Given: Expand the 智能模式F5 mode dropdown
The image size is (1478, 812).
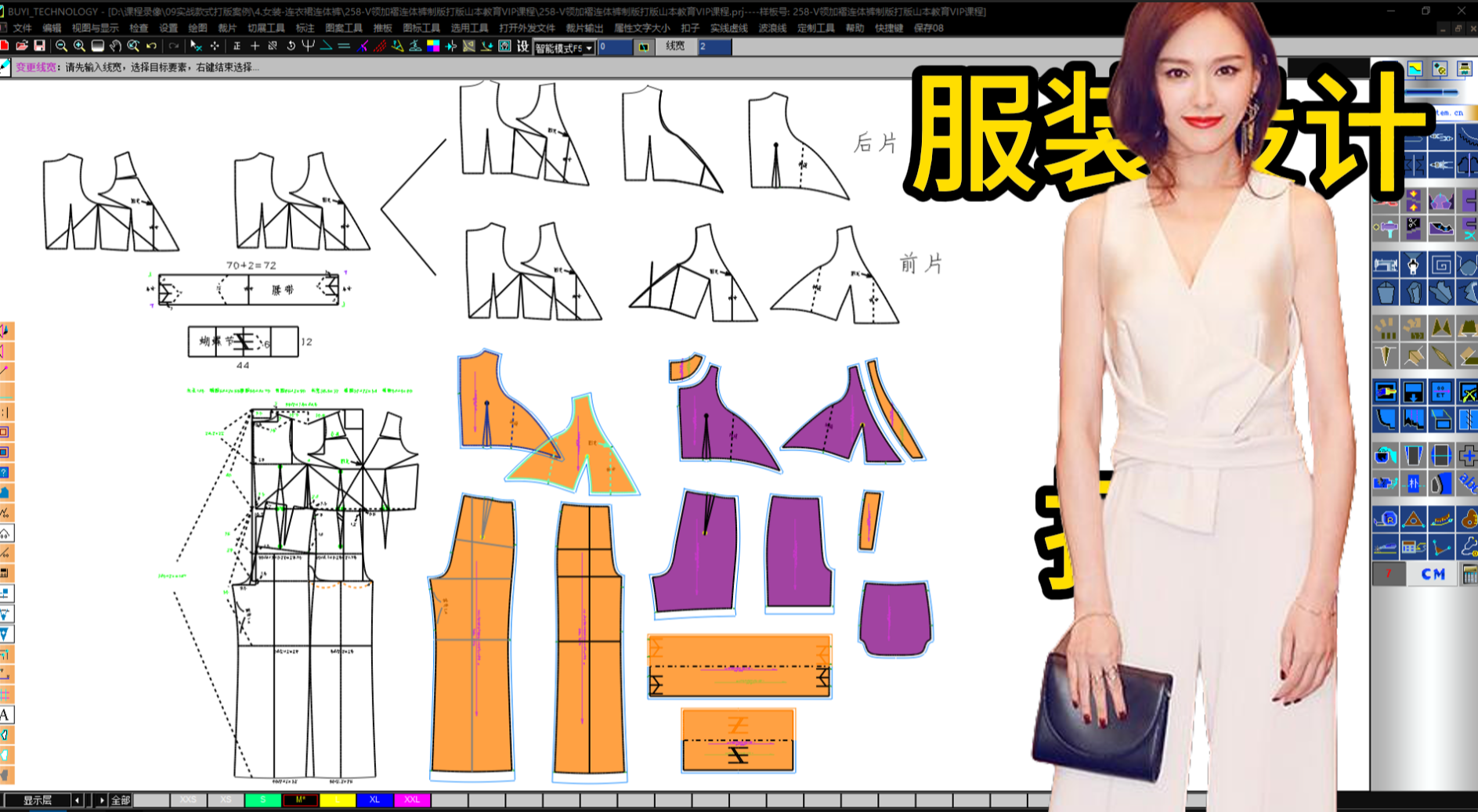Looking at the screenshot, I should tap(588, 48).
